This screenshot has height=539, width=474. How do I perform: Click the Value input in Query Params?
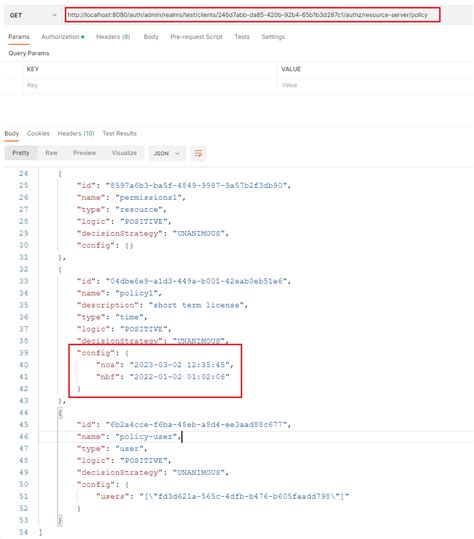coord(375,85)
